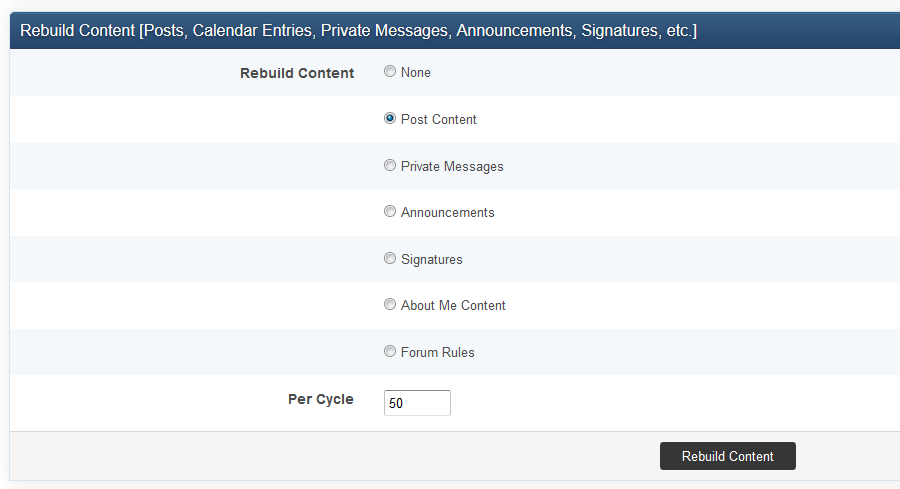Click the bold 'Per Cycle' field label

320,399
